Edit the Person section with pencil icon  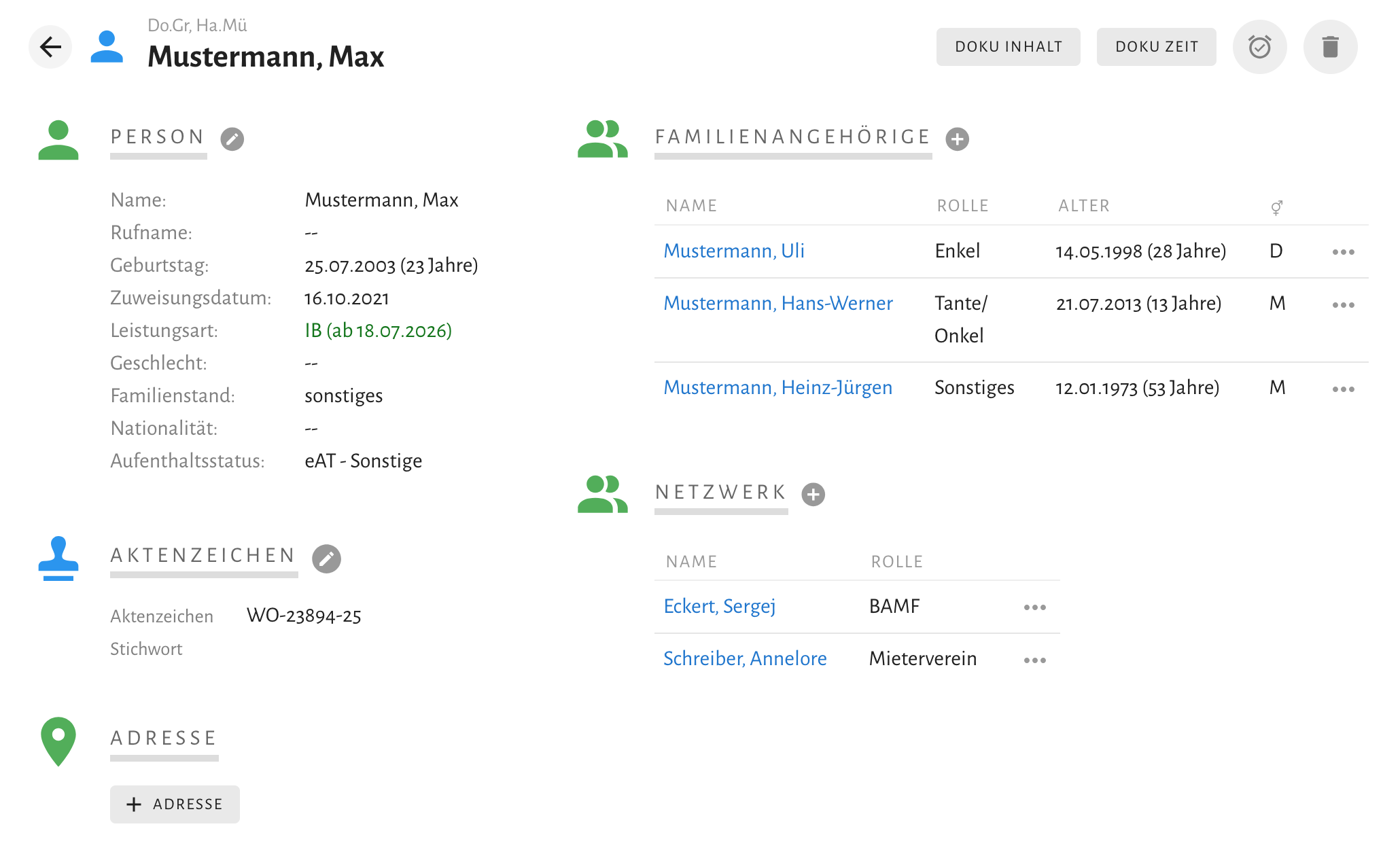coord(232,139)
